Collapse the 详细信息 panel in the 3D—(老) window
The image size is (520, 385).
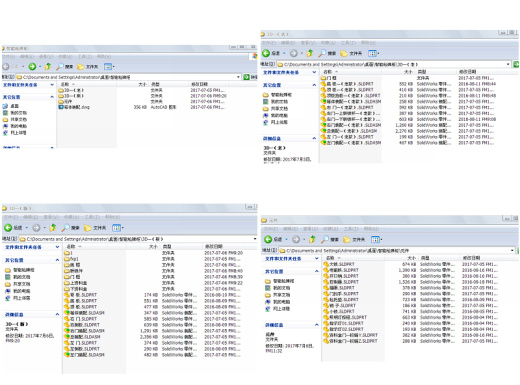[314, 138]
